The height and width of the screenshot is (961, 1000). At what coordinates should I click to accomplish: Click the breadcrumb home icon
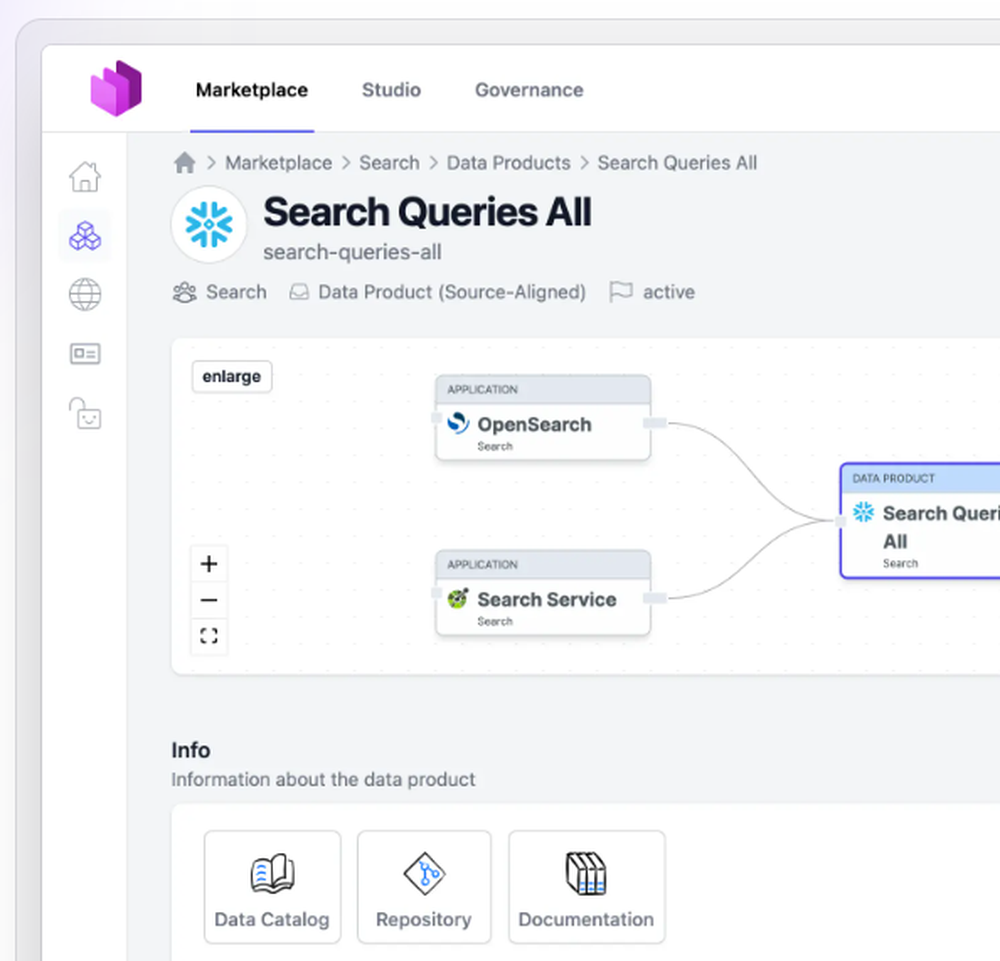184,163
